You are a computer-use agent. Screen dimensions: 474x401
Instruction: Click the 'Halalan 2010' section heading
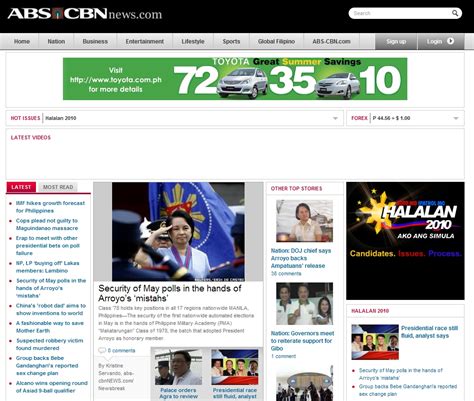[370, 311]
